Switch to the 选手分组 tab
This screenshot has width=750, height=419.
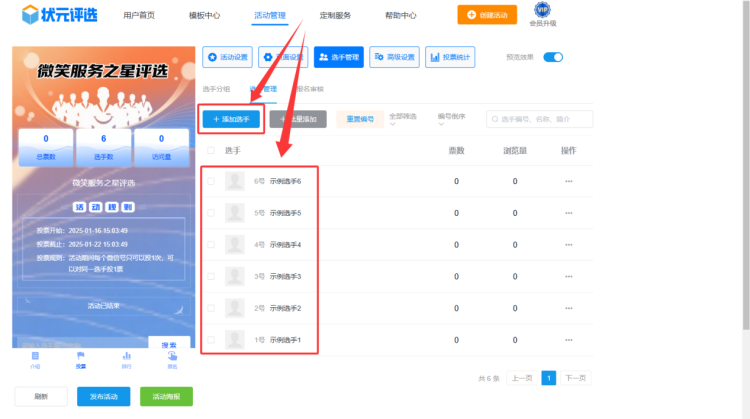[217, 89]
